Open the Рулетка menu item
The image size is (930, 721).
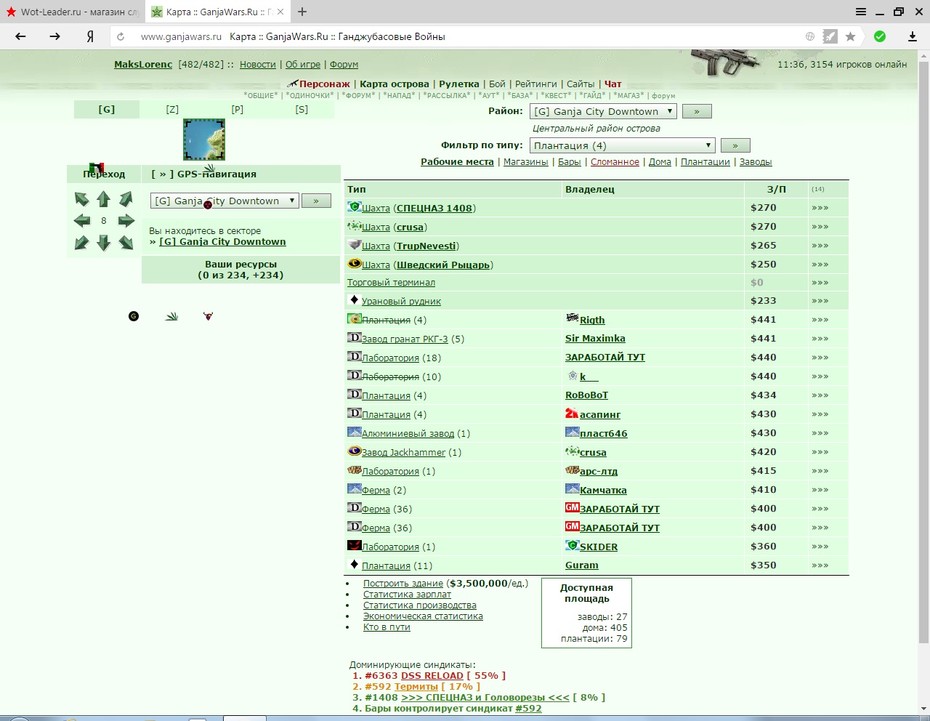[x=459, y=84]
